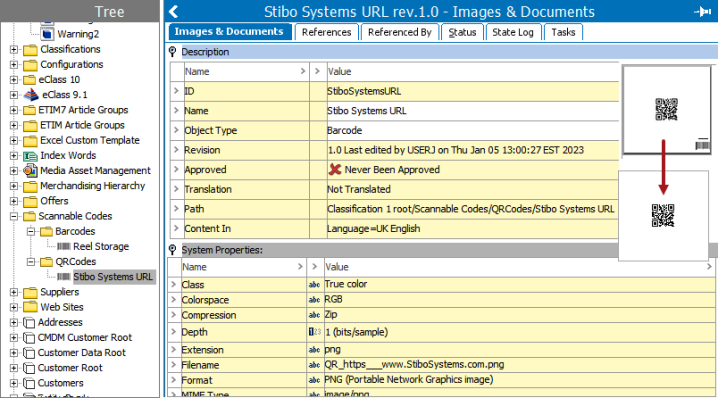This screenshot has width=718, height=398.
Task: Click the Filename value QR_https___www.StiboSystems.com.png
Action: (x=414, y=365)
